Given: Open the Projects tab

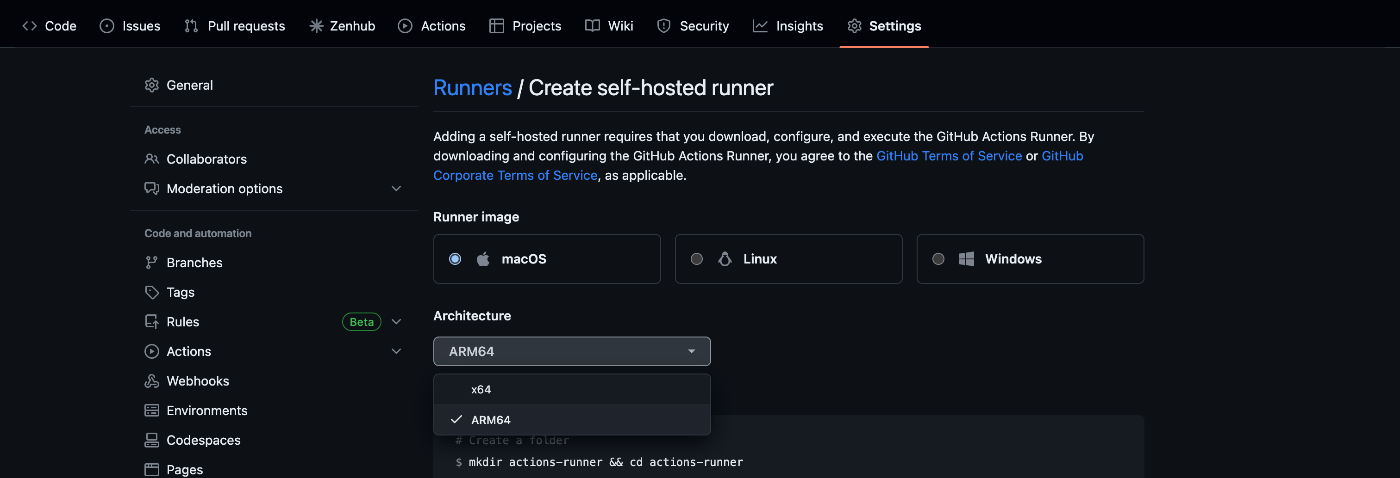Looking at the screenshot, I should (525, 26).
